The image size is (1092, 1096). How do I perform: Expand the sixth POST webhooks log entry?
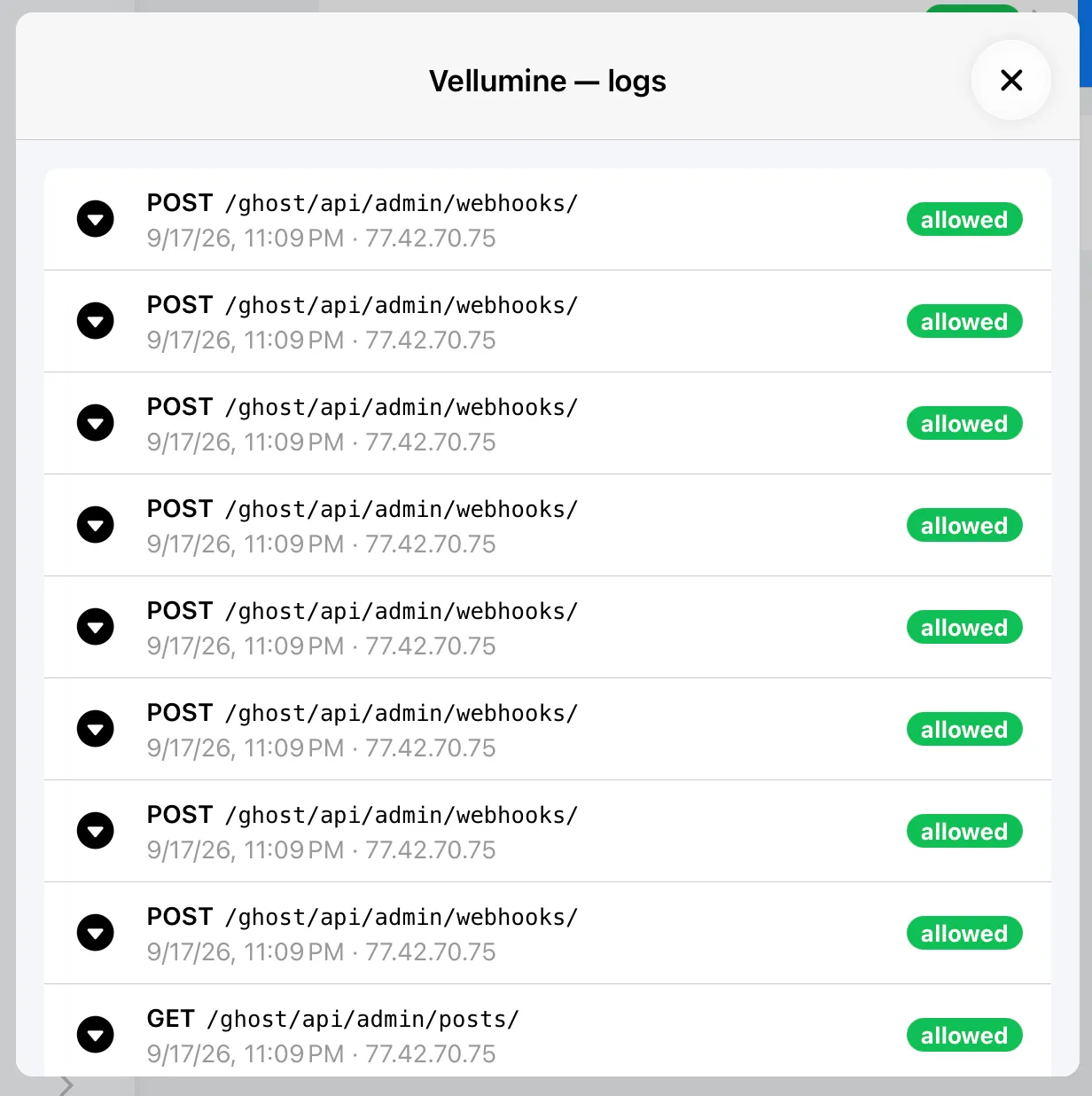coord(95,729)
